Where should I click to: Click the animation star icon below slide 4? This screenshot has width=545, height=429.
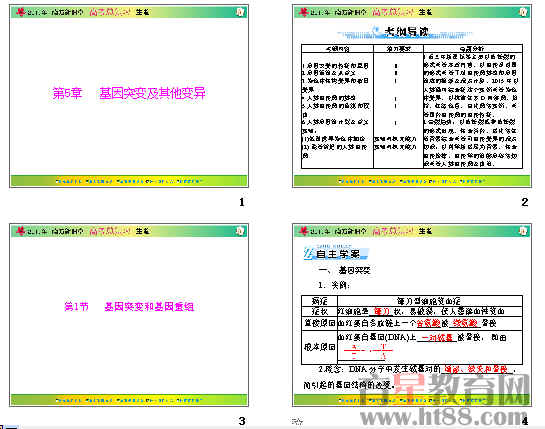(x=297, y=421)
